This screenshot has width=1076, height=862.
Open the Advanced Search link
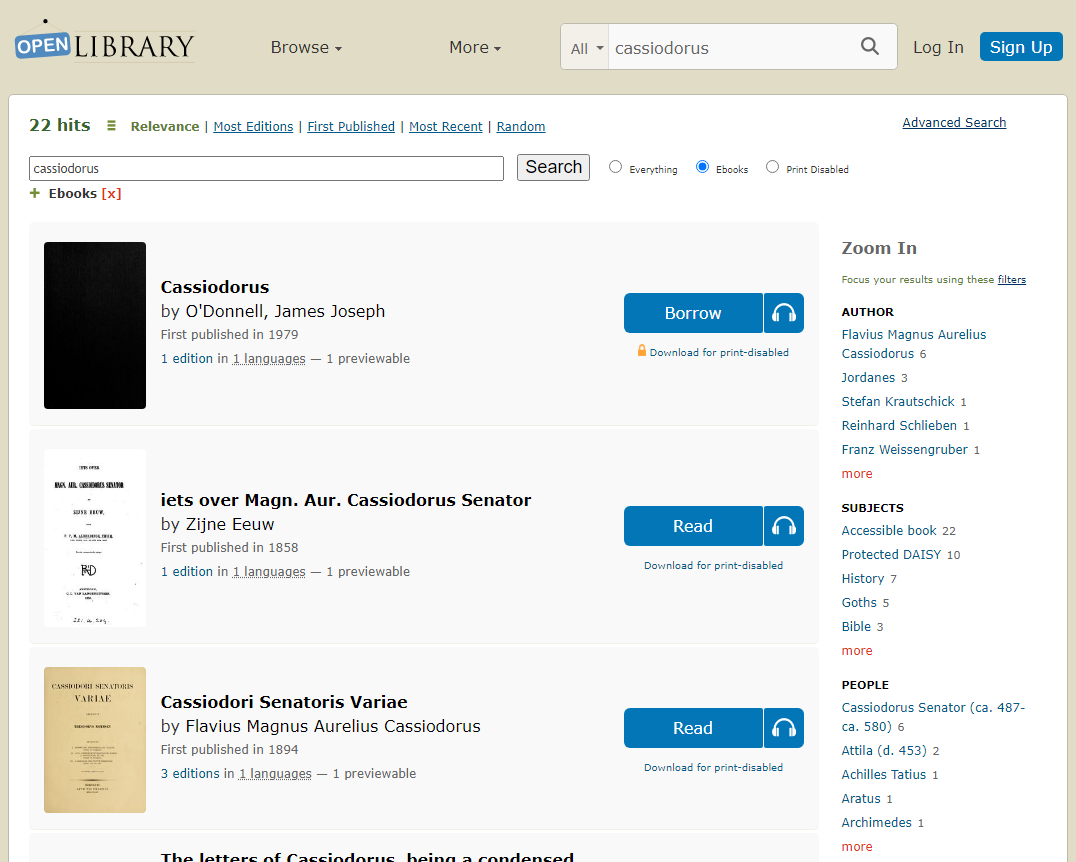(x=954, y=122)
